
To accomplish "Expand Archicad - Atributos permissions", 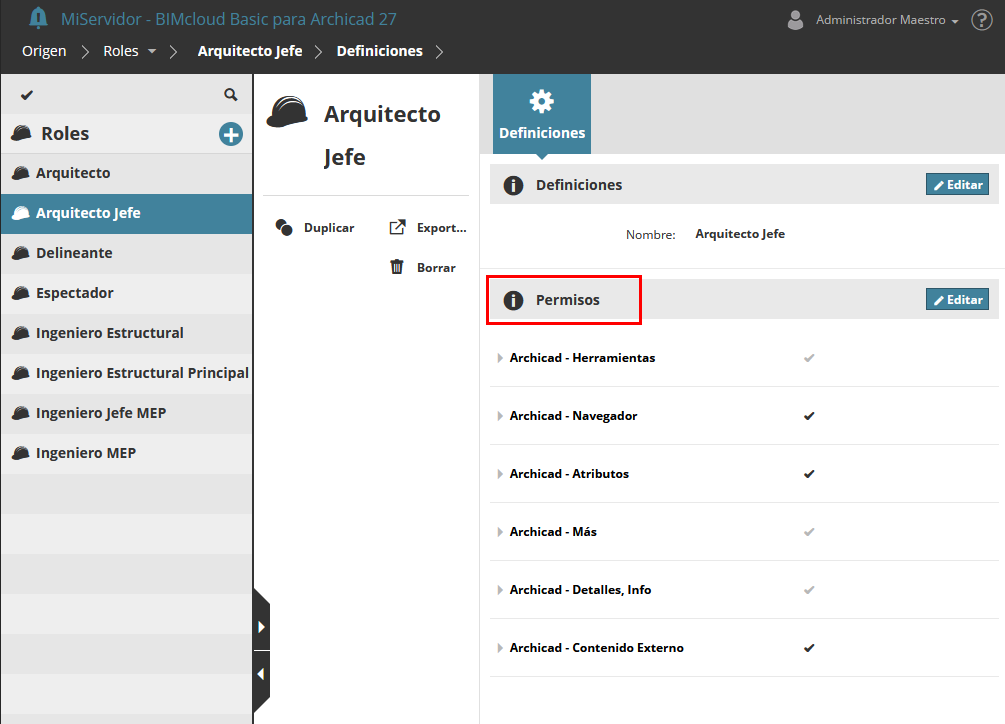I will (x=500, y=474).
